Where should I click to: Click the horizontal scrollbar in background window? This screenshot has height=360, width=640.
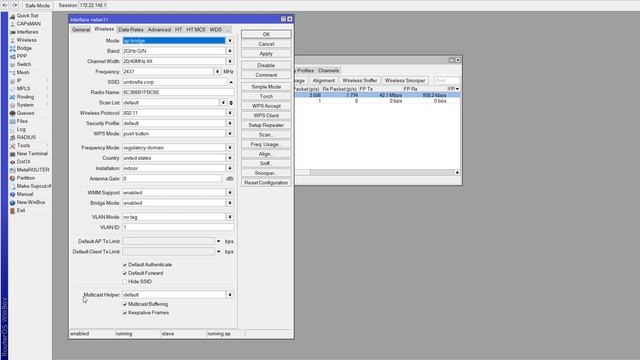pos(376,172)
